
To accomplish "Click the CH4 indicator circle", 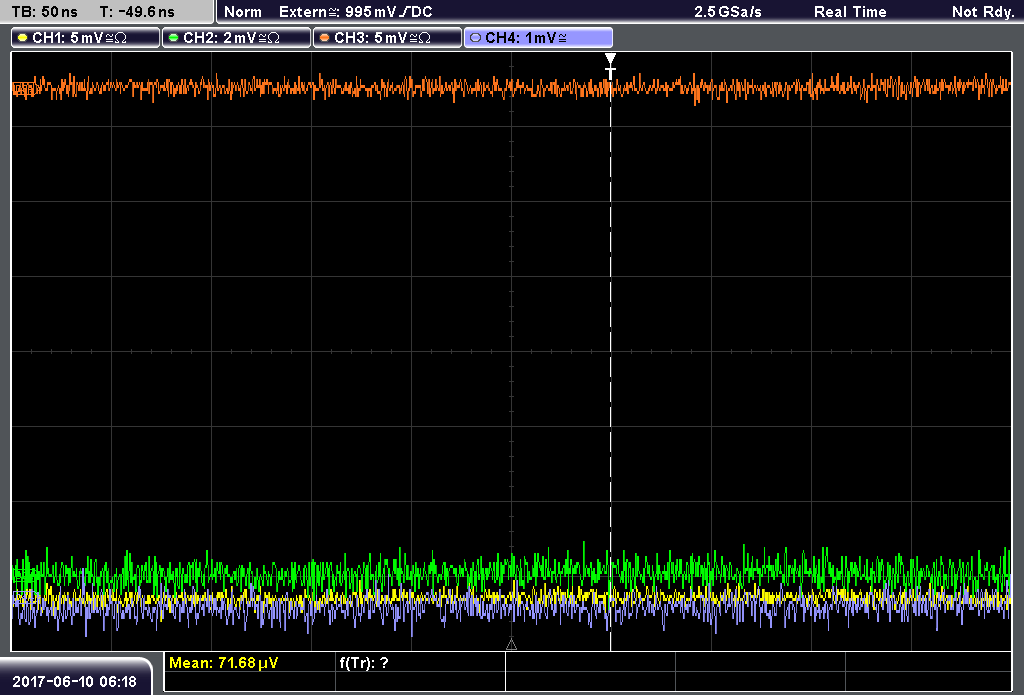I will pos(475,38).
